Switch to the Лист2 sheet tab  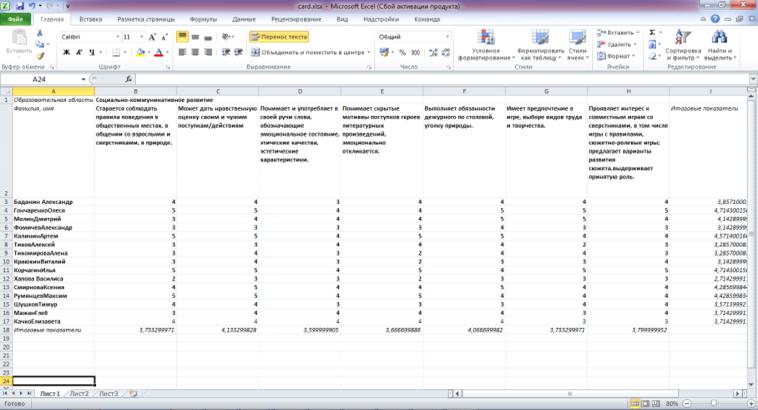pos(78,394)
